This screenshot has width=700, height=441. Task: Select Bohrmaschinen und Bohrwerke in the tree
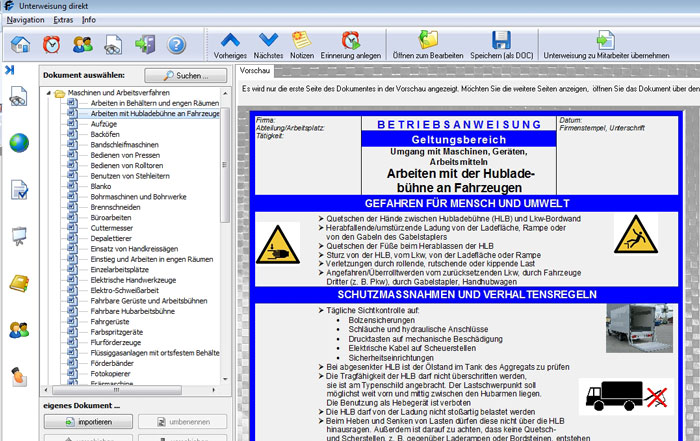pos(138,197)
